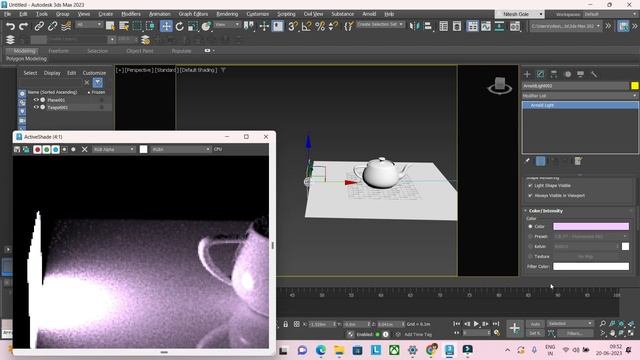Select the Kelvin radio button
The height and width of the screenshot is (360, 640).
530,246
